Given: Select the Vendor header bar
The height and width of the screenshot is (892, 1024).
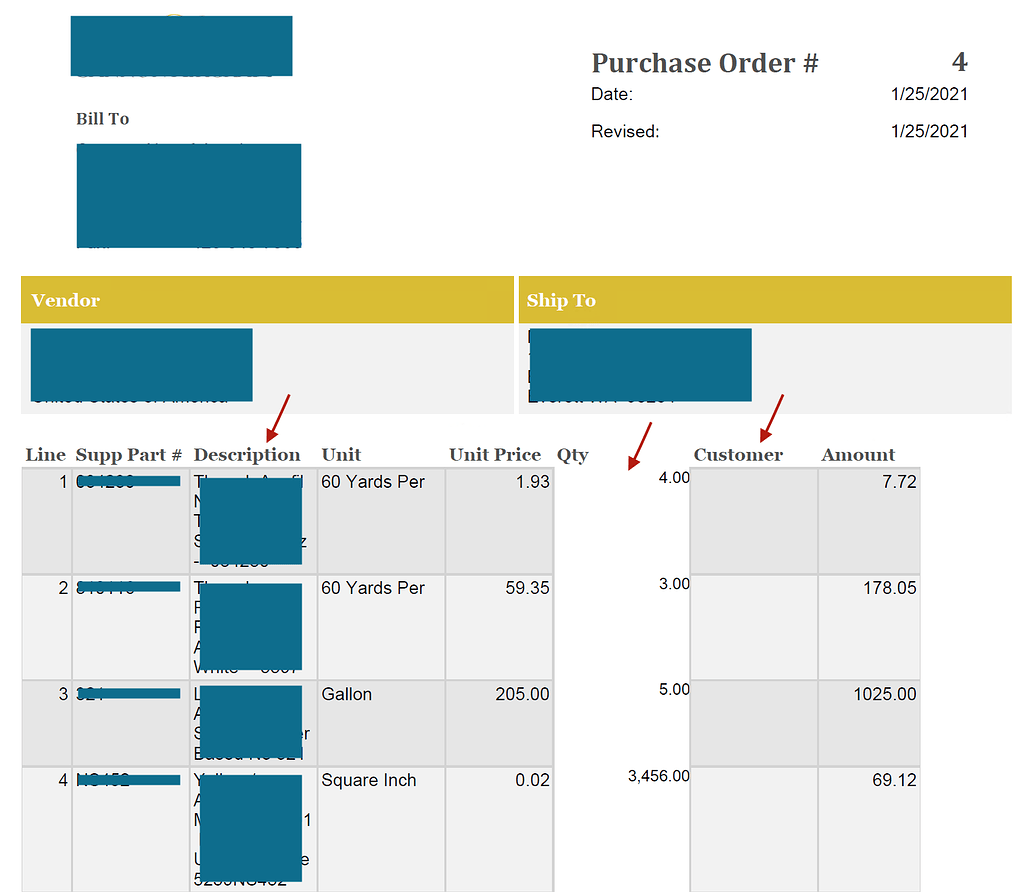Looking at the screenshot, I should [265, 299].
